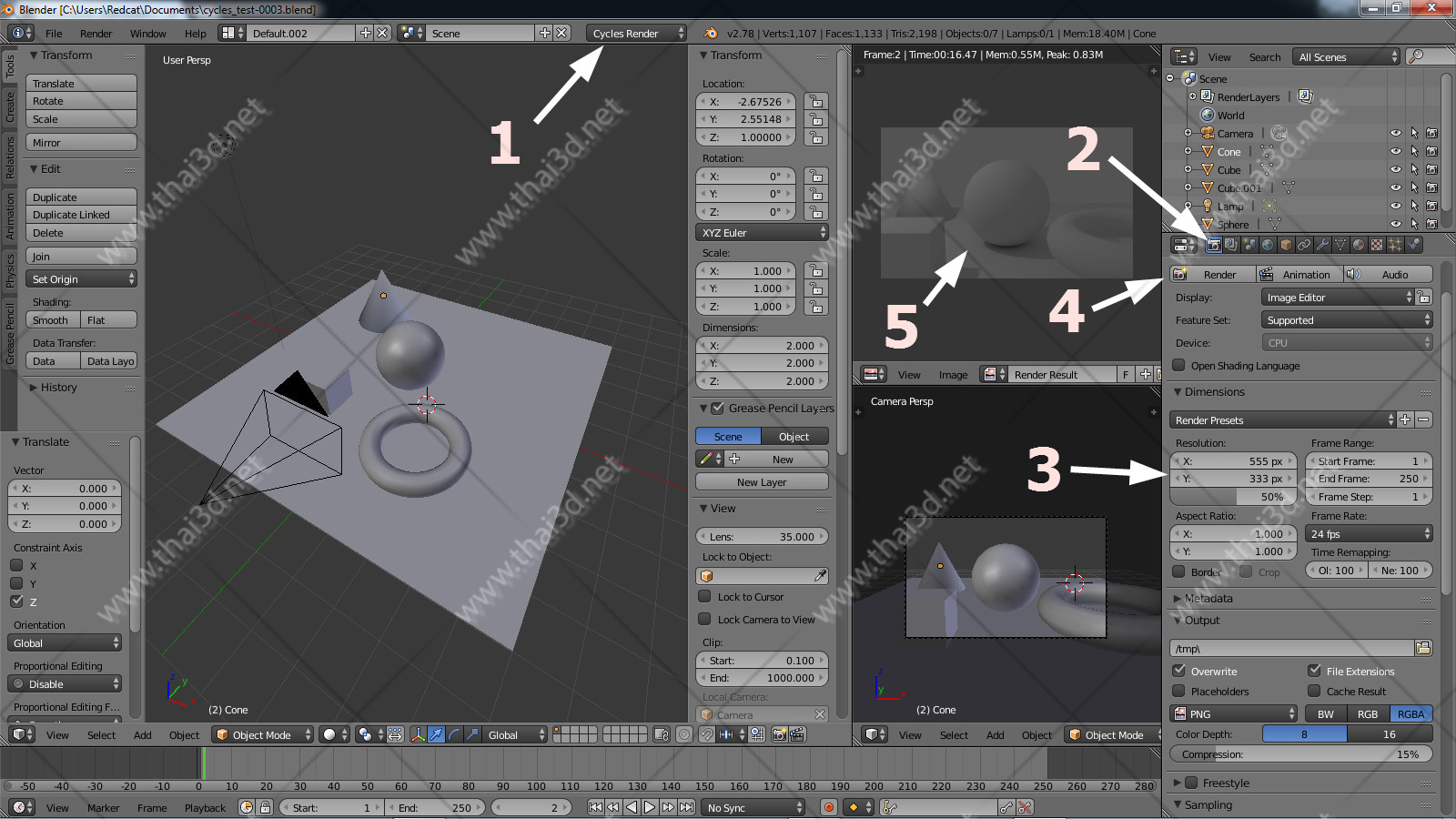The image size is (1456, 819).
Task: Open the Add menu in 3D viewport header
Action: tap(143, 735)
